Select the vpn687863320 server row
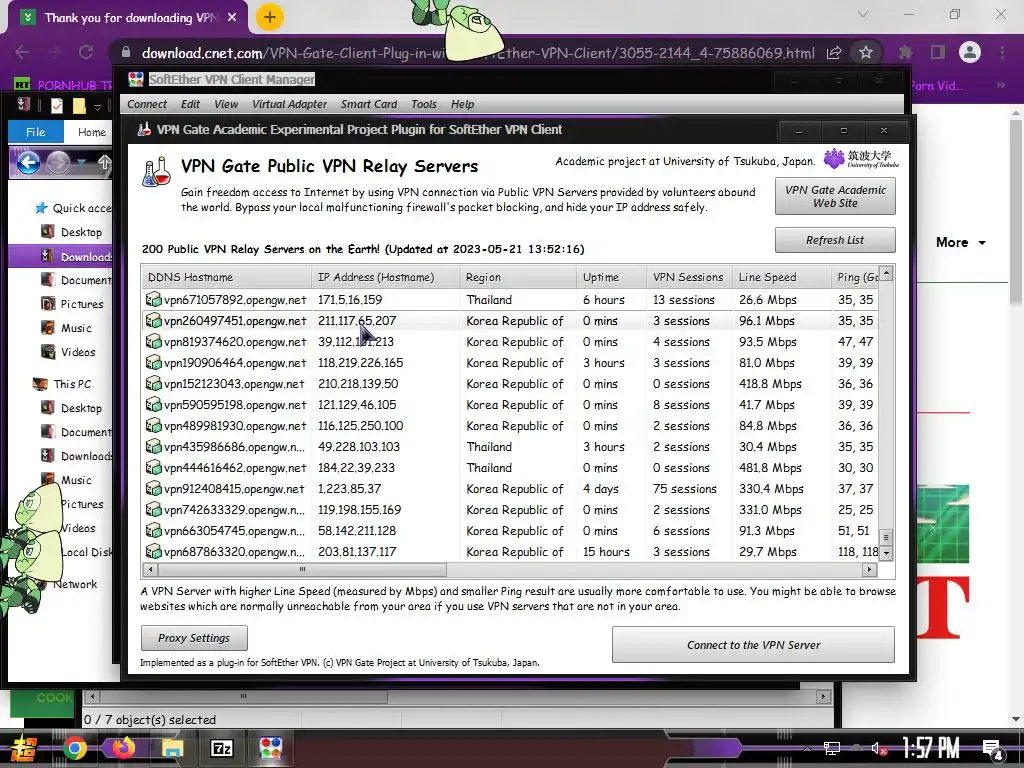The image size is (1024, 768). 510,552
